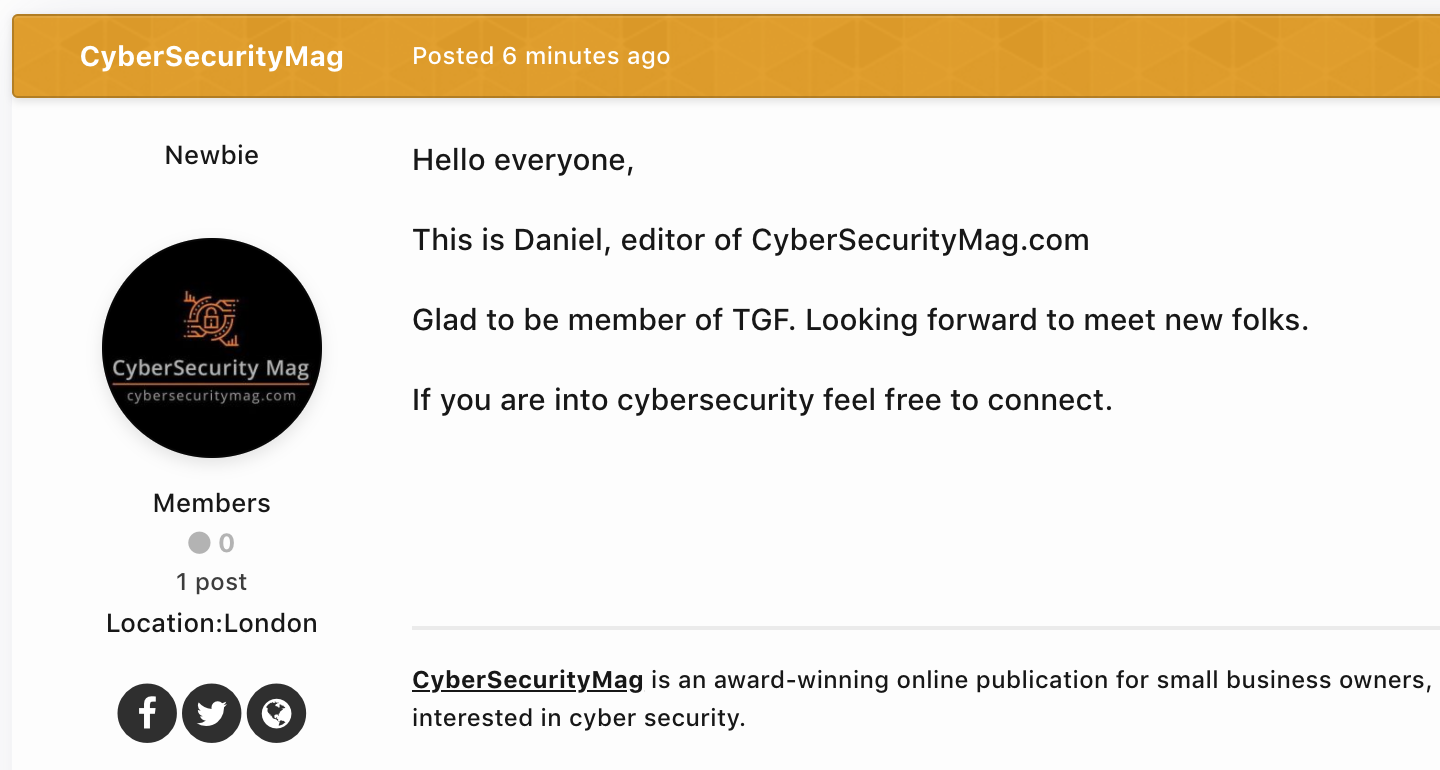Click the gray reputation dot icon
This screenshot has width=1440, height=770.
199,543
